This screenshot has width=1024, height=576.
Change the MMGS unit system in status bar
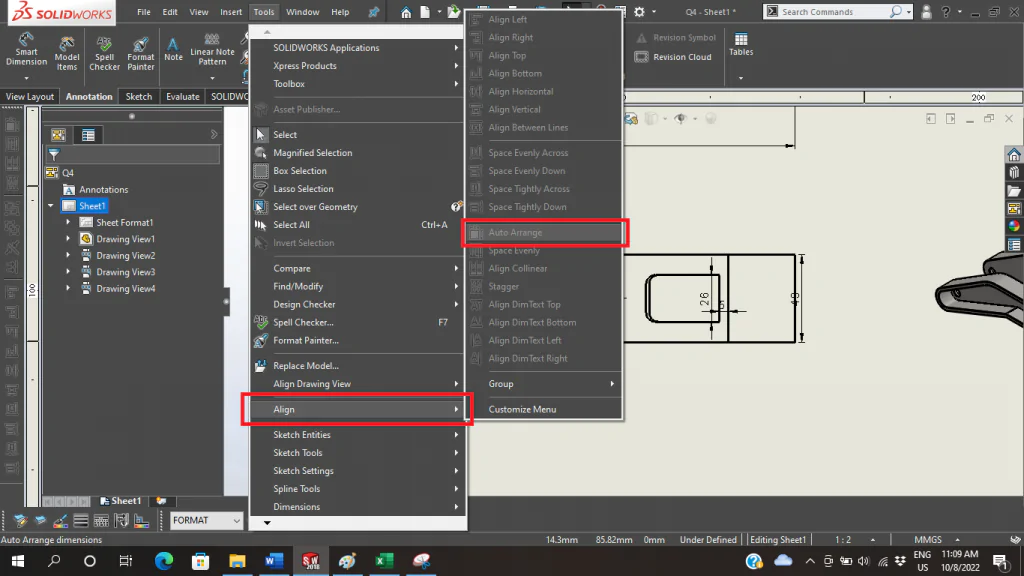928,539
